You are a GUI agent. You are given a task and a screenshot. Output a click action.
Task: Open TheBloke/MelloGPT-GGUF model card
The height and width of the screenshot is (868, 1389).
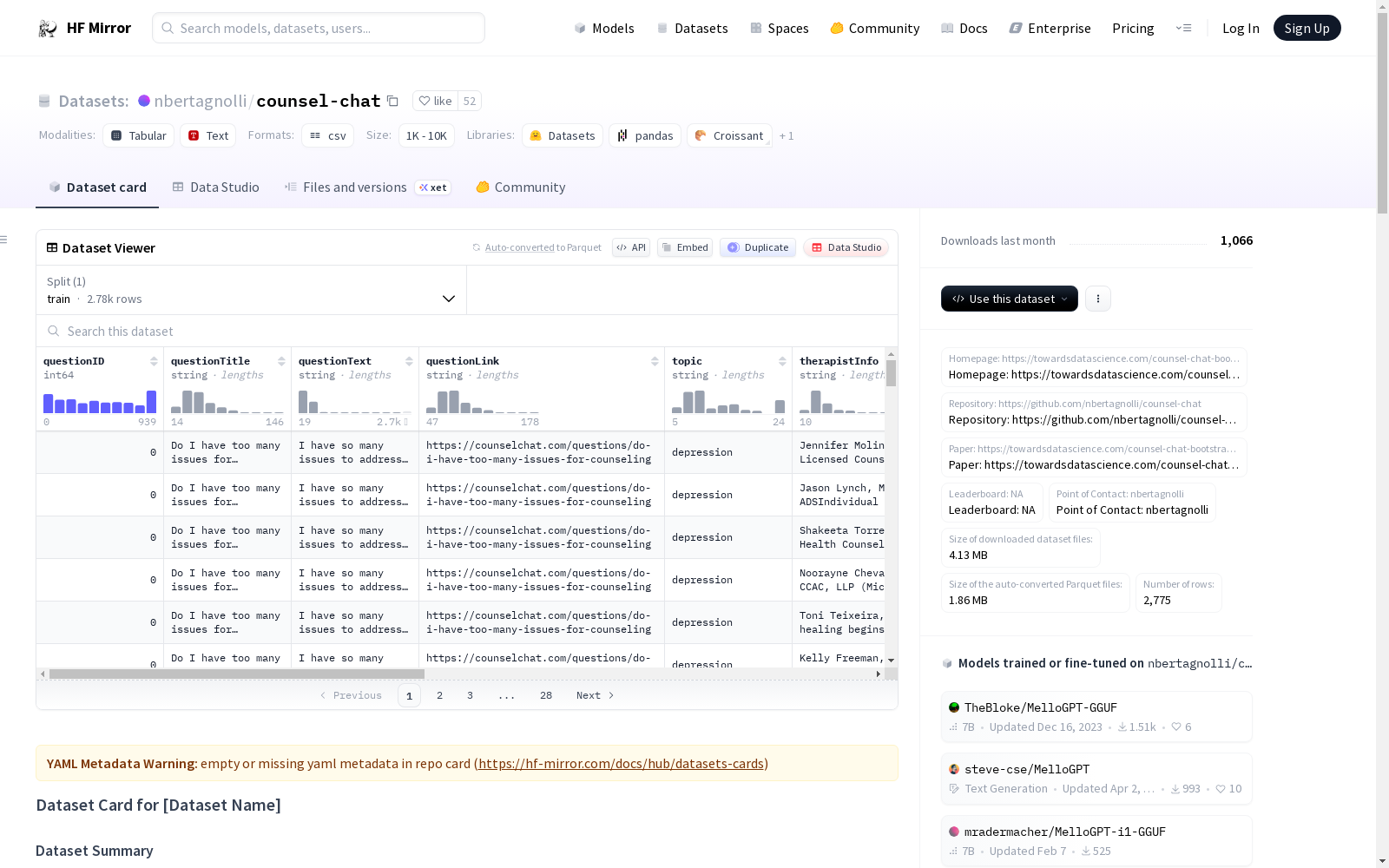tap(1096, 717)
